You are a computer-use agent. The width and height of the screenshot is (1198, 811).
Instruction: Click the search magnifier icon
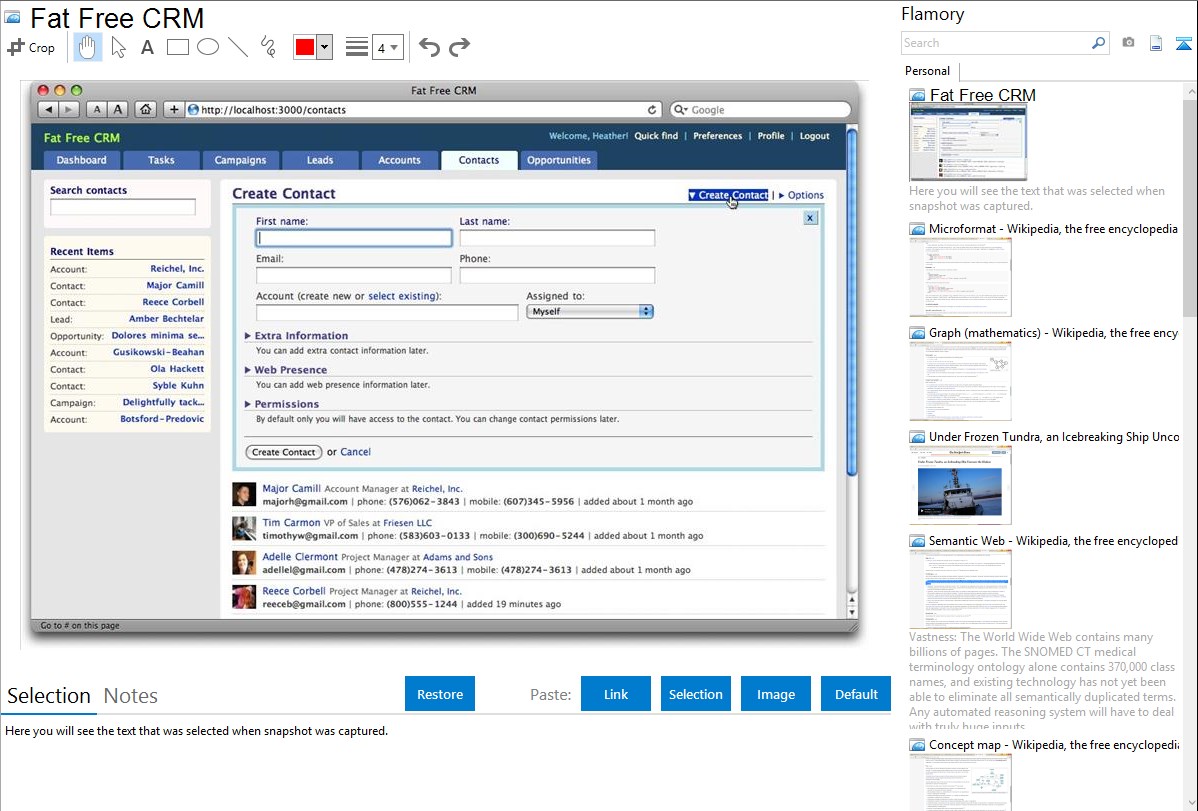pos(1099,43)
